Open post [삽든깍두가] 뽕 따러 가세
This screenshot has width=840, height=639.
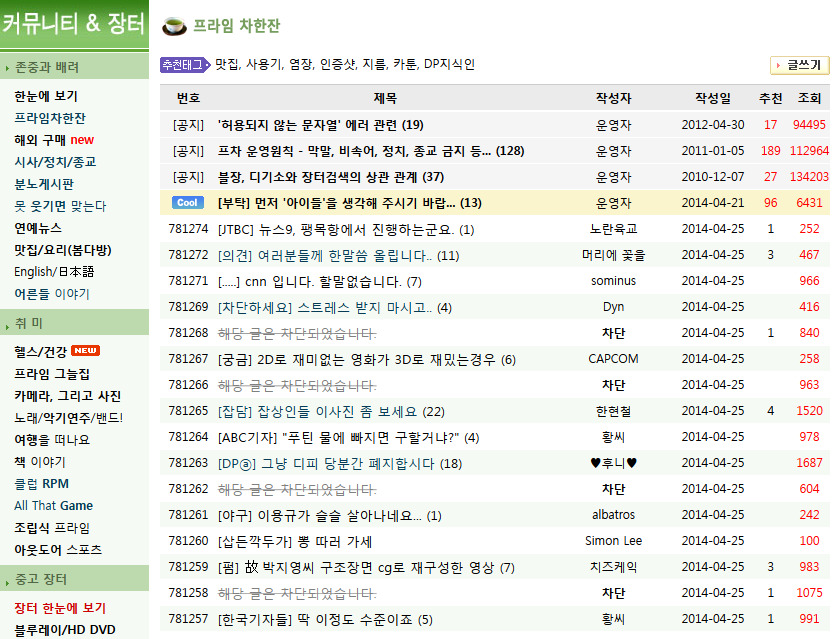point(295,542)
